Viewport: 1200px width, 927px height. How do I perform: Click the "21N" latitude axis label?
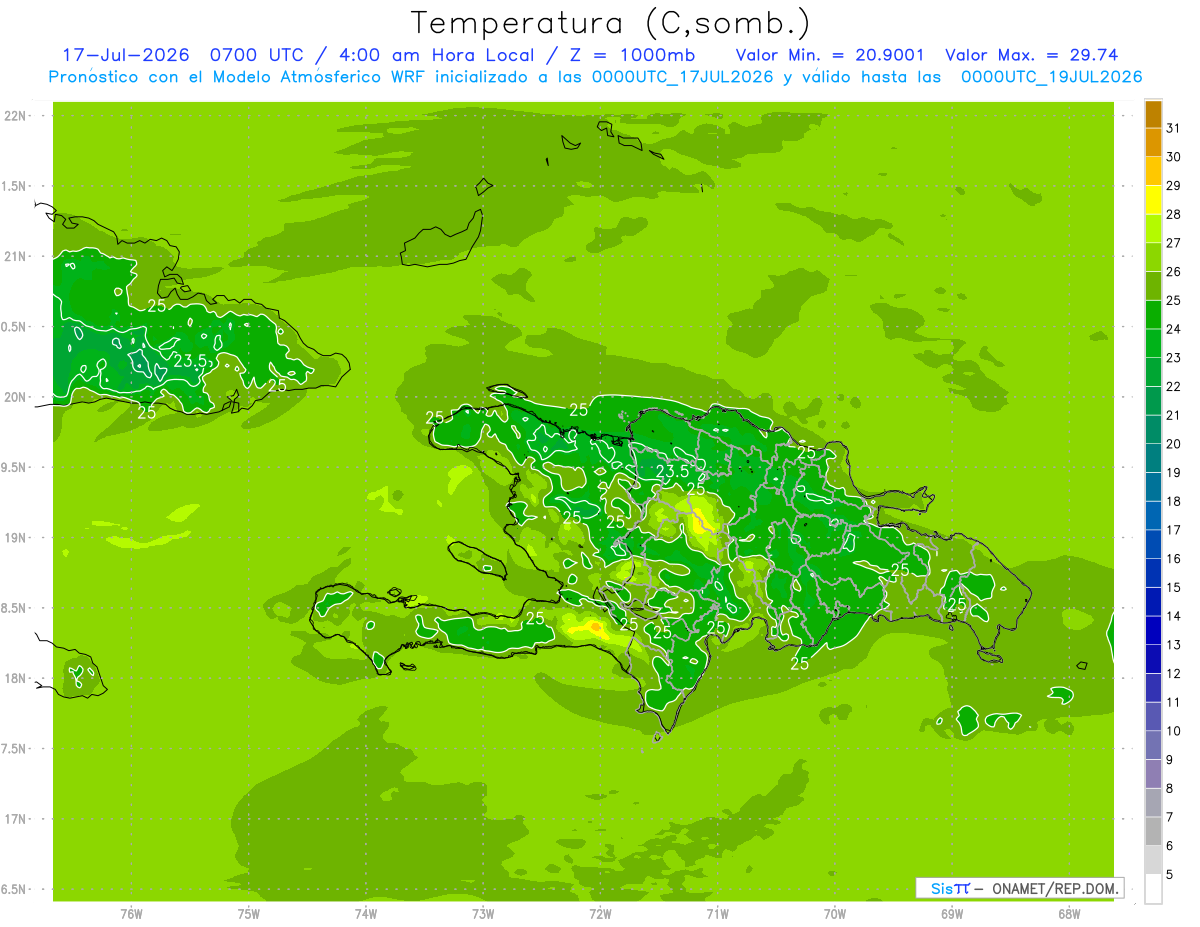[15, 257]
